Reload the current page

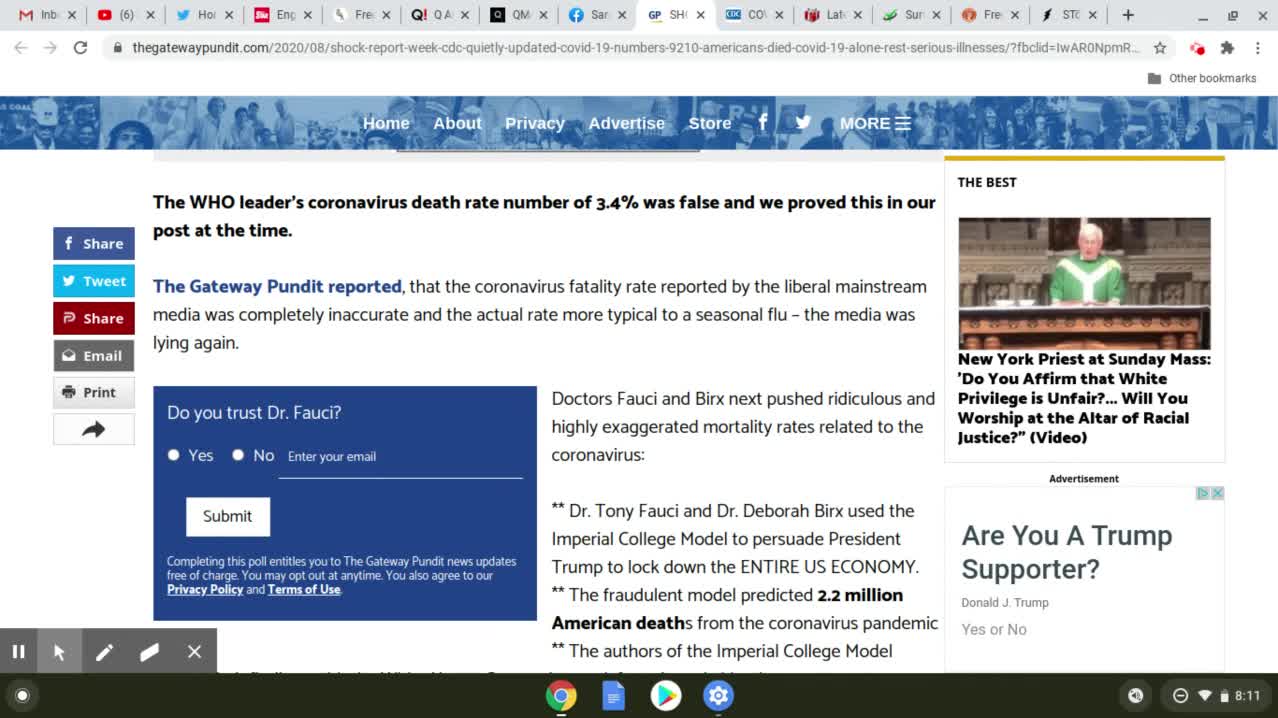pyautogui.click(x=81, y=47)
